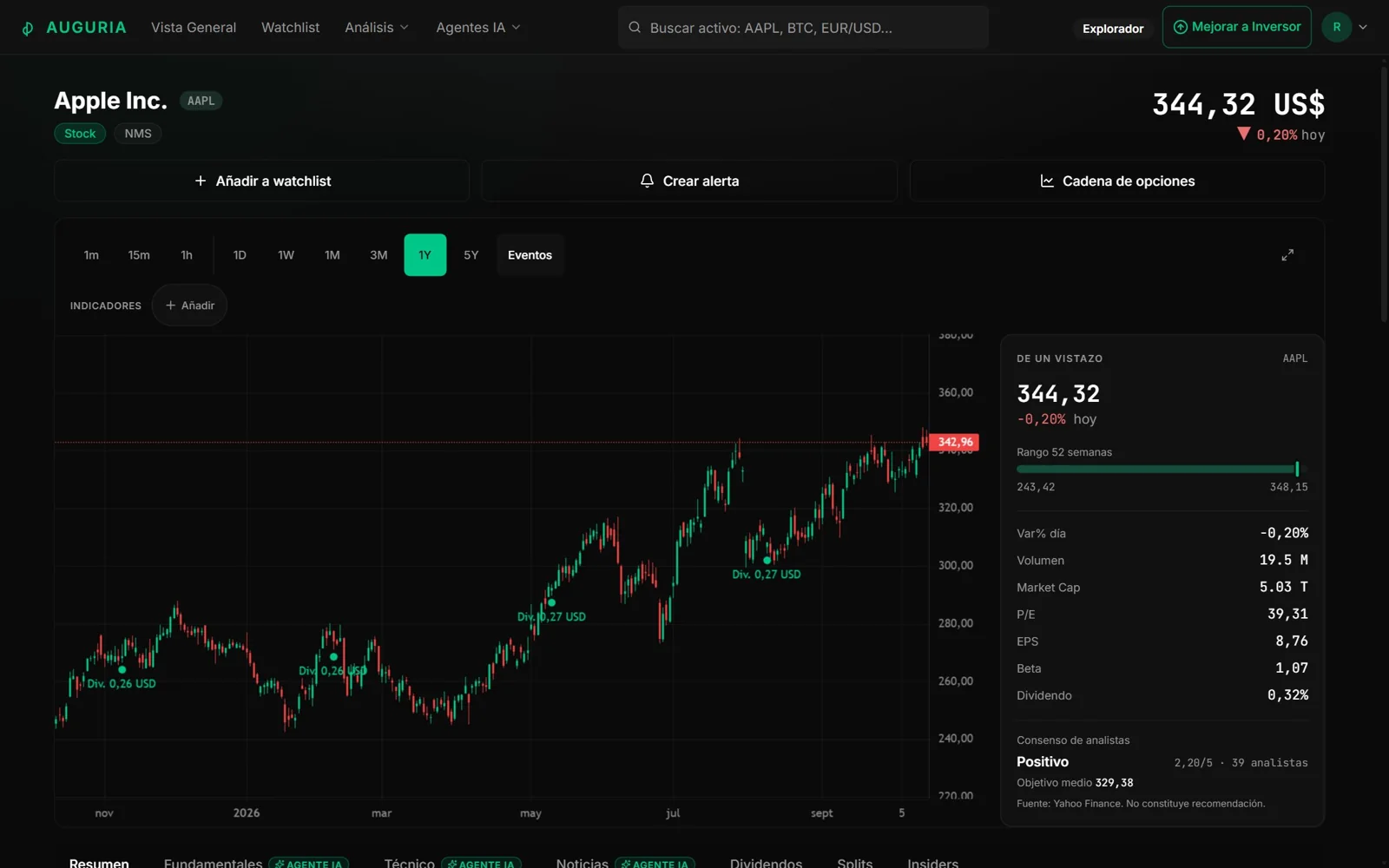The image size is (1389, 868).
Task: Expand the Análisis menu
Action: tap(377, 28)
